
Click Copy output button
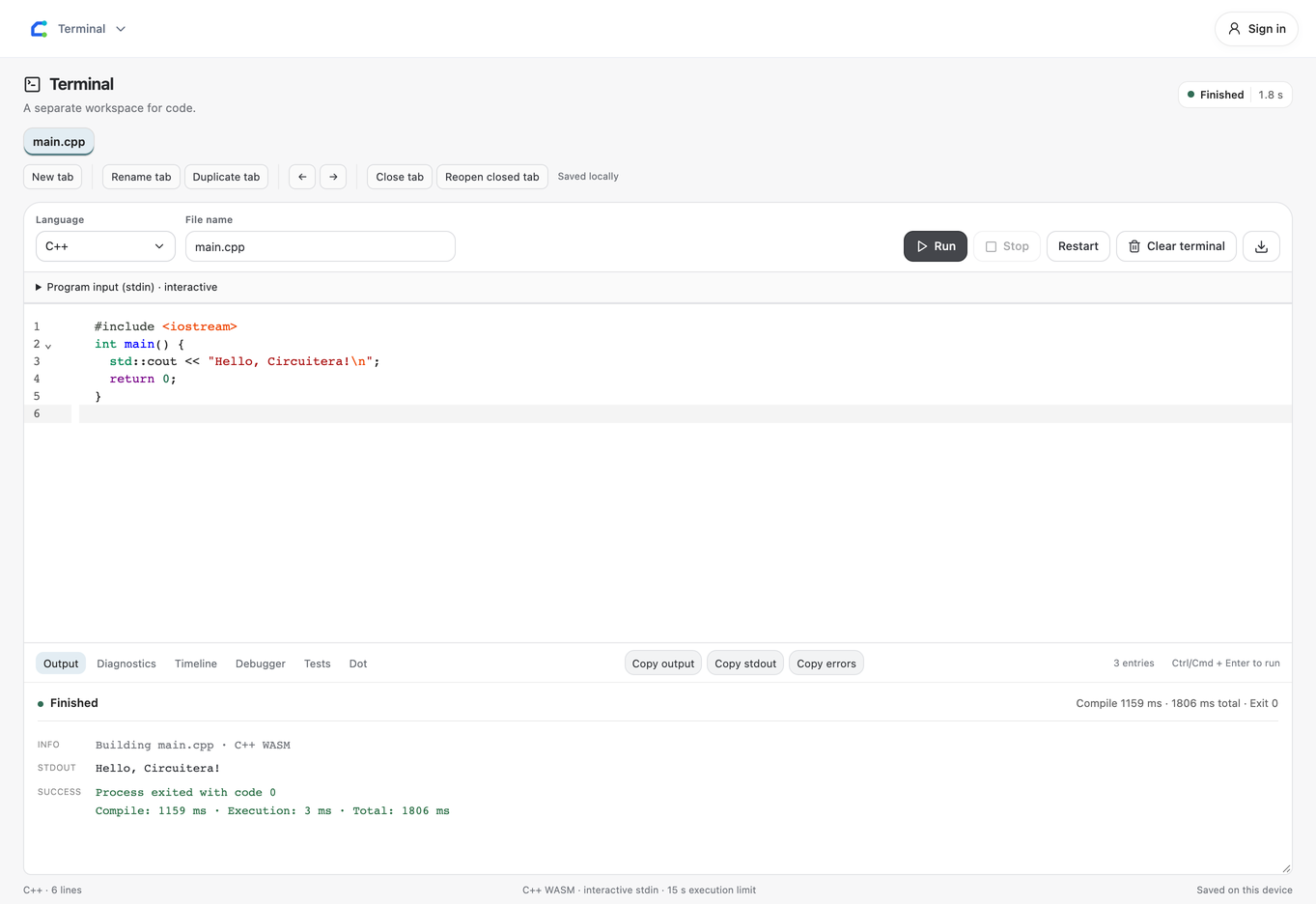663,664
